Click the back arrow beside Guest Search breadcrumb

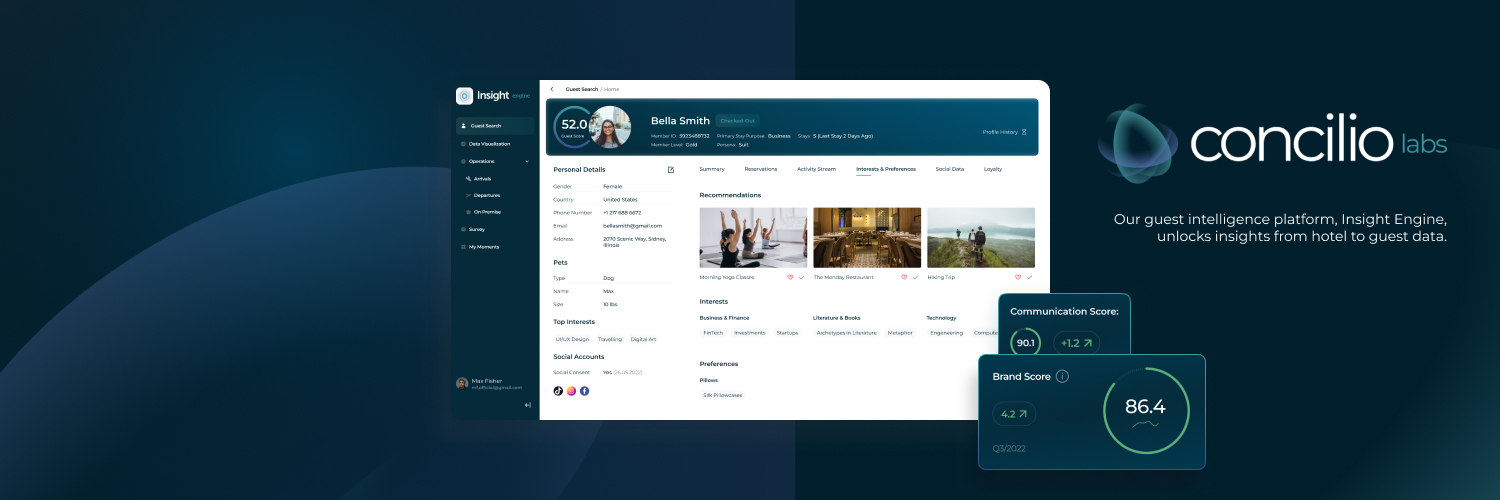[x=552, y=89]
